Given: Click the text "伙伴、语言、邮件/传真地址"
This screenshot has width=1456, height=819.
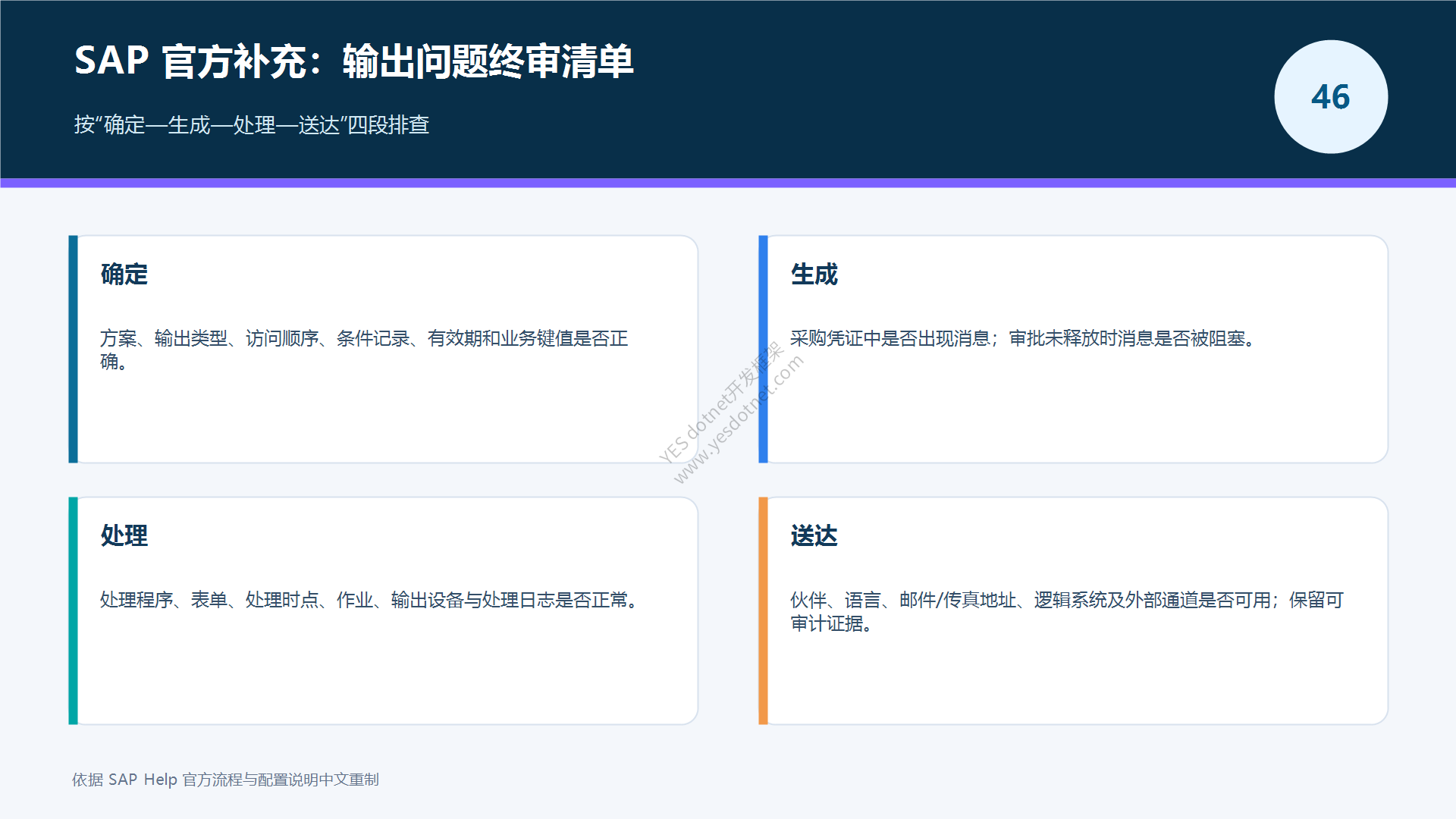Looking at the screenshot, I should [x=903, y=600].
